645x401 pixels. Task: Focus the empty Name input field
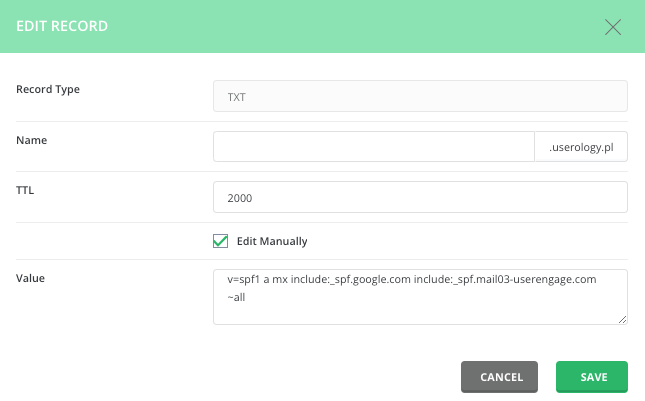[374, 147]
